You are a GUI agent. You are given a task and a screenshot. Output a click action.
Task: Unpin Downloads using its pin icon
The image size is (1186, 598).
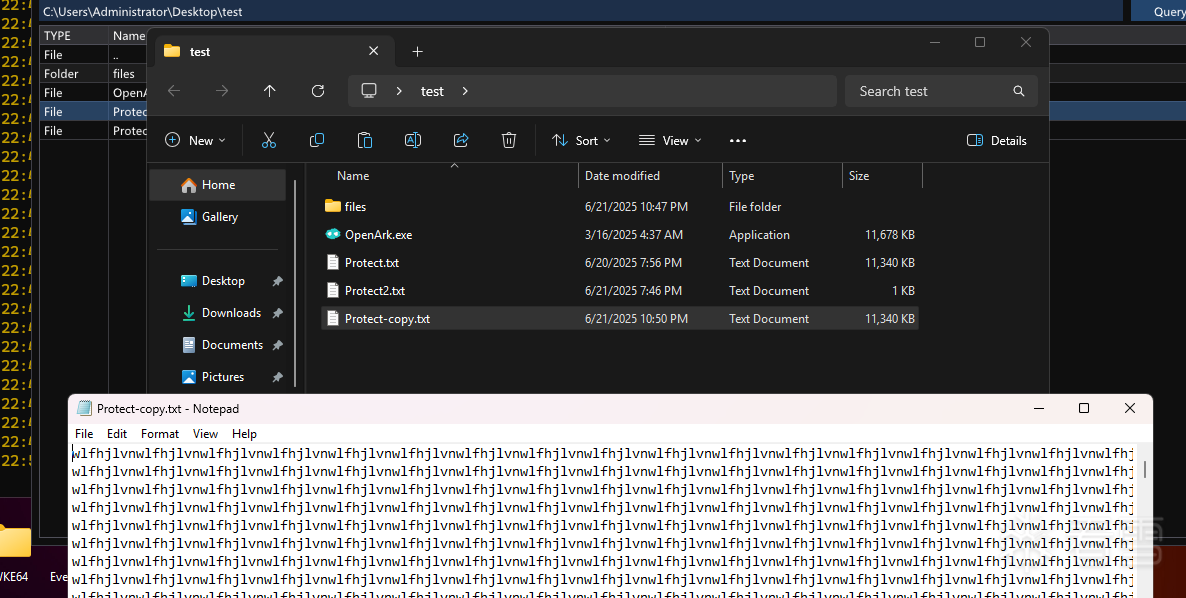click(278, 313)
